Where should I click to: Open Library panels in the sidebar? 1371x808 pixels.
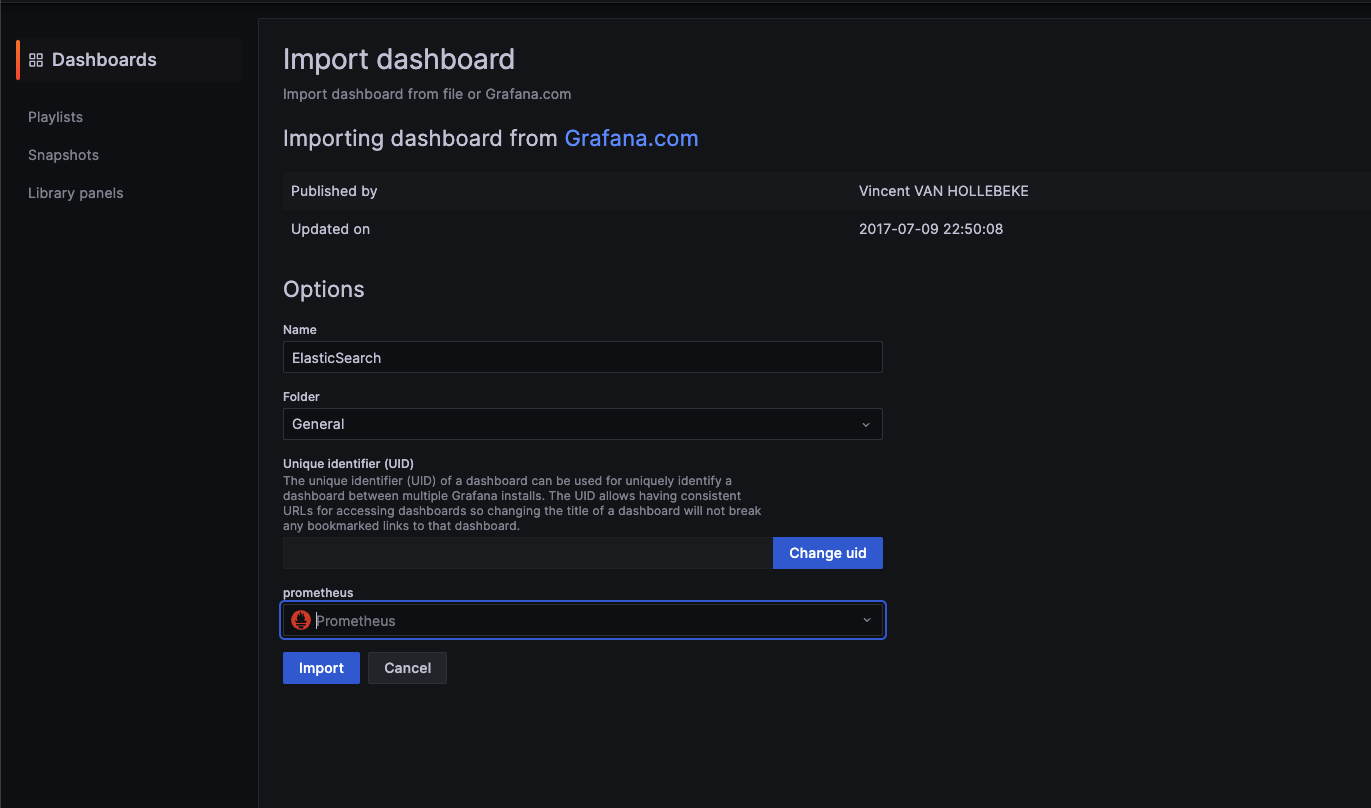tap(76, 193)
